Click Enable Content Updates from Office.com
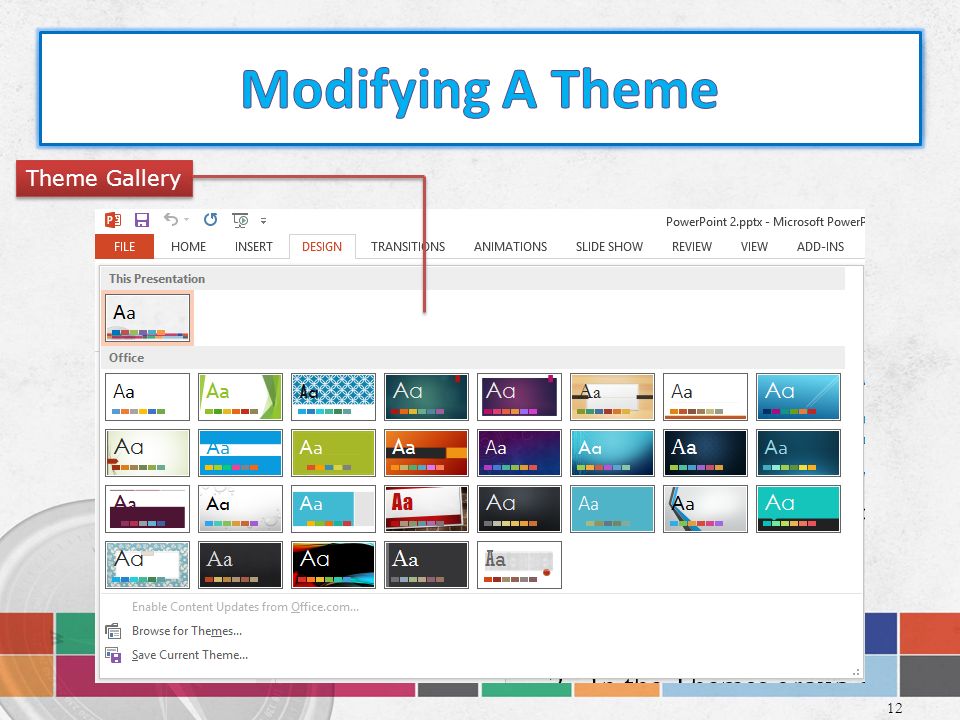Viewport: 960px width, 720px height. click(x=246, y=607)
